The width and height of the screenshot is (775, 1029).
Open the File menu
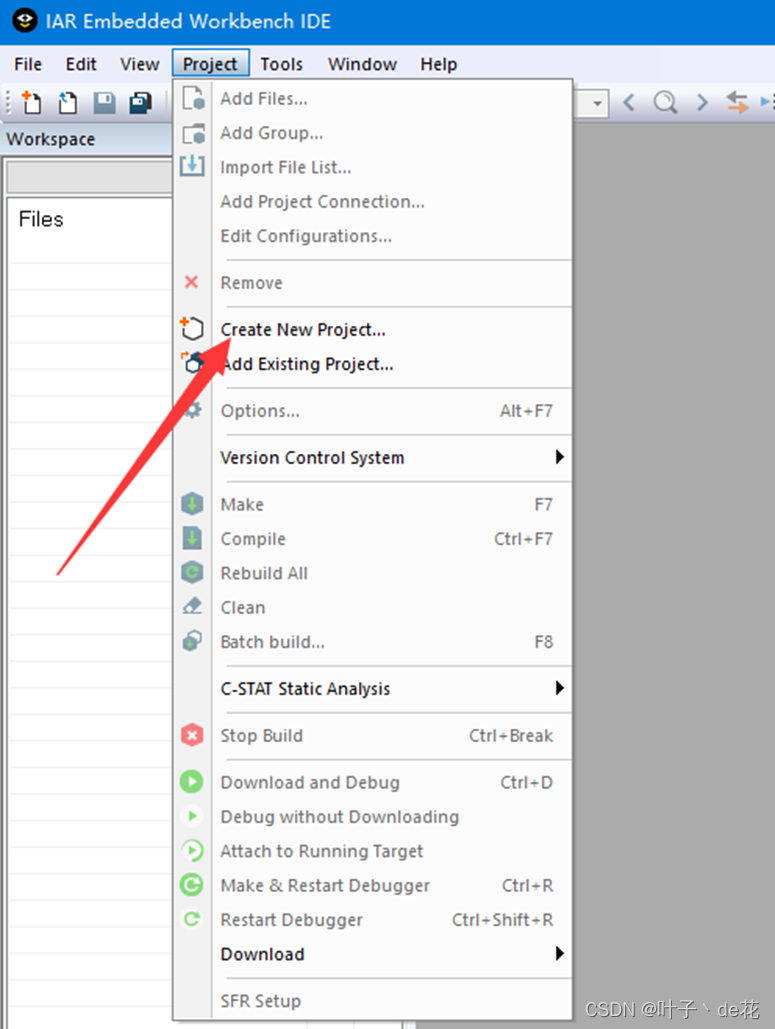point(28,64)
